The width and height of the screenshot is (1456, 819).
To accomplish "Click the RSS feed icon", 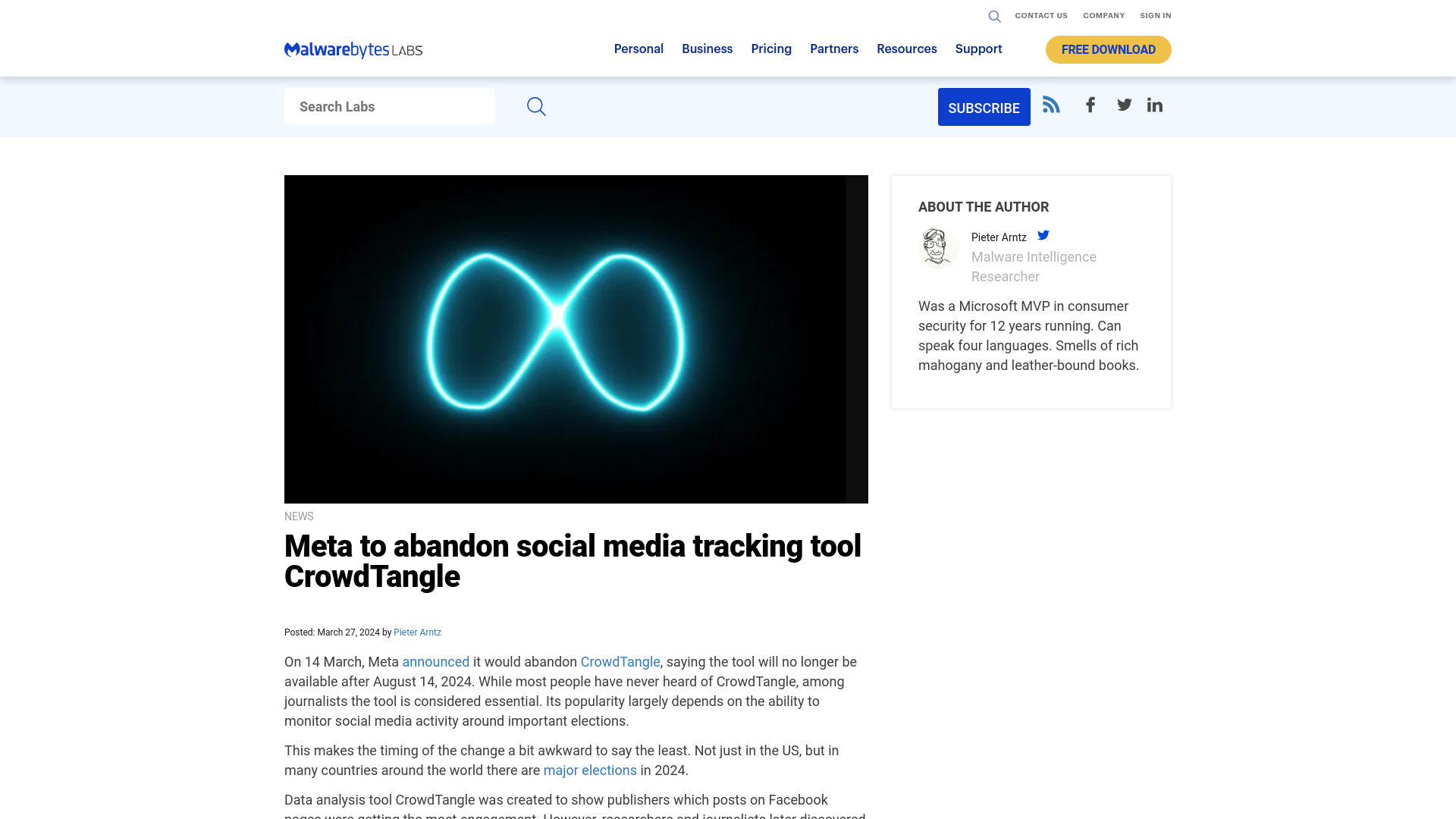I will coord(1051,105).
